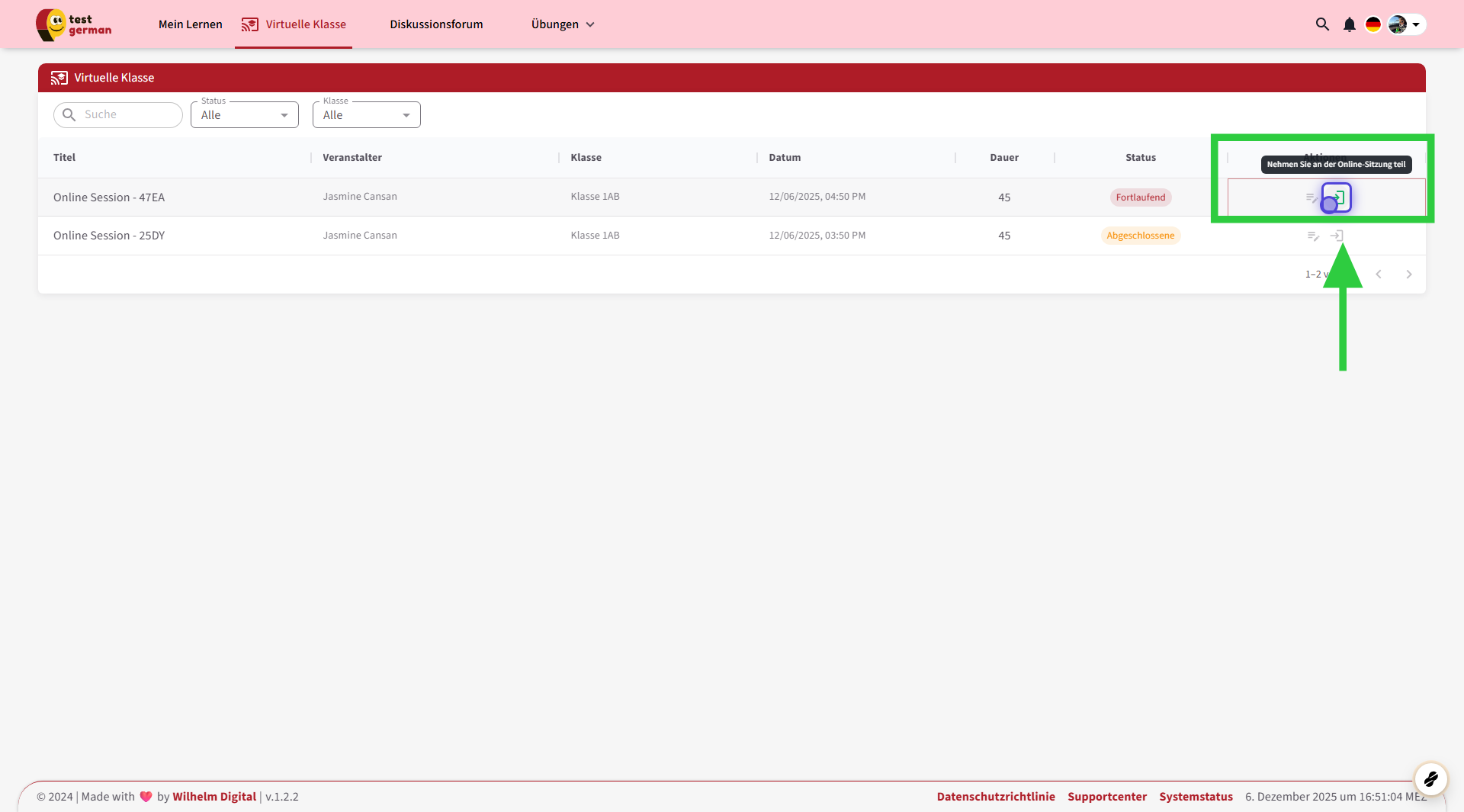Open the floating feather widget button
The width and height of the screenshot is (1464, 812).
click(1430, 778)
